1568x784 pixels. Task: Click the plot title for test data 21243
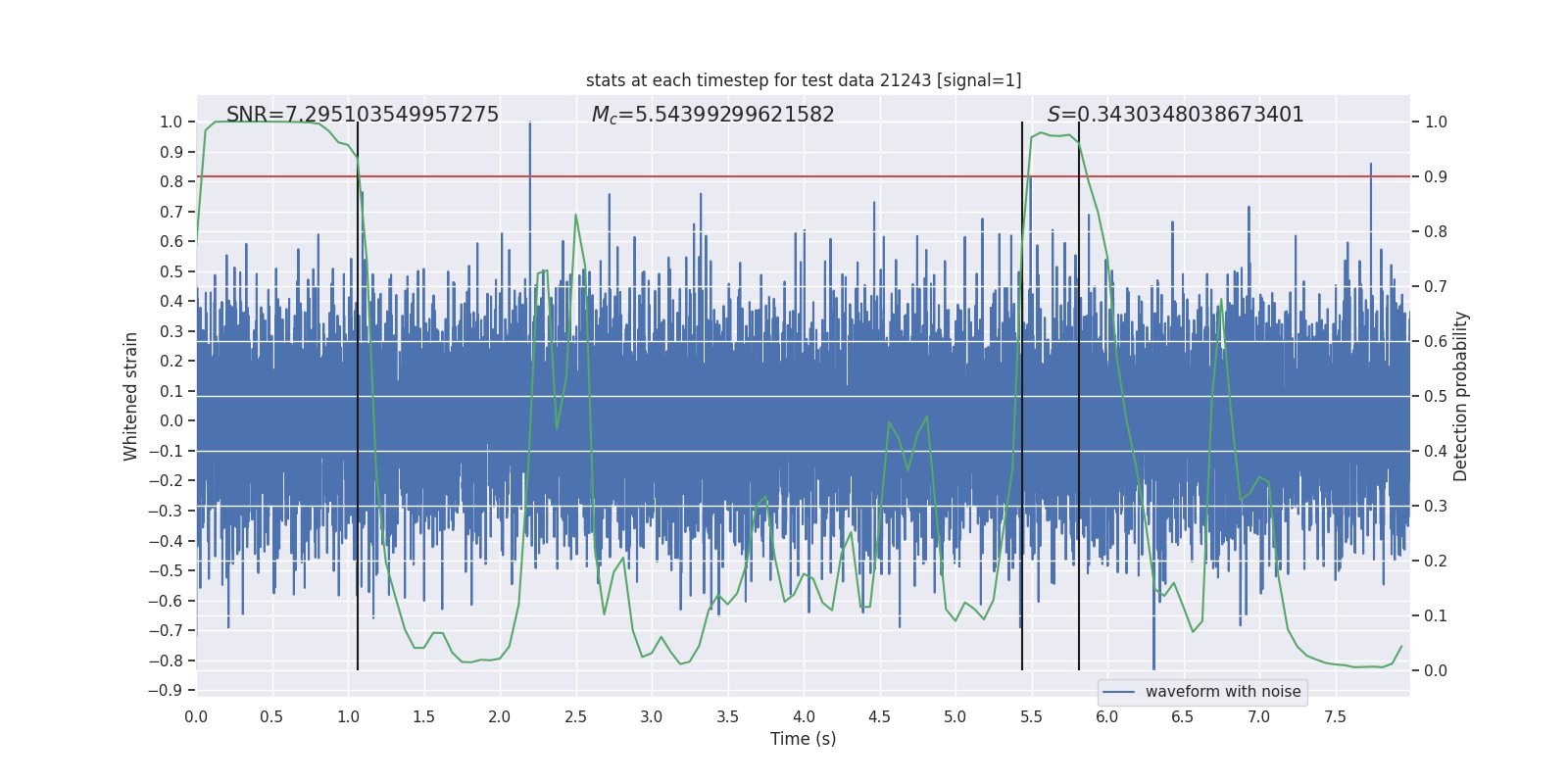pos(803,80)
